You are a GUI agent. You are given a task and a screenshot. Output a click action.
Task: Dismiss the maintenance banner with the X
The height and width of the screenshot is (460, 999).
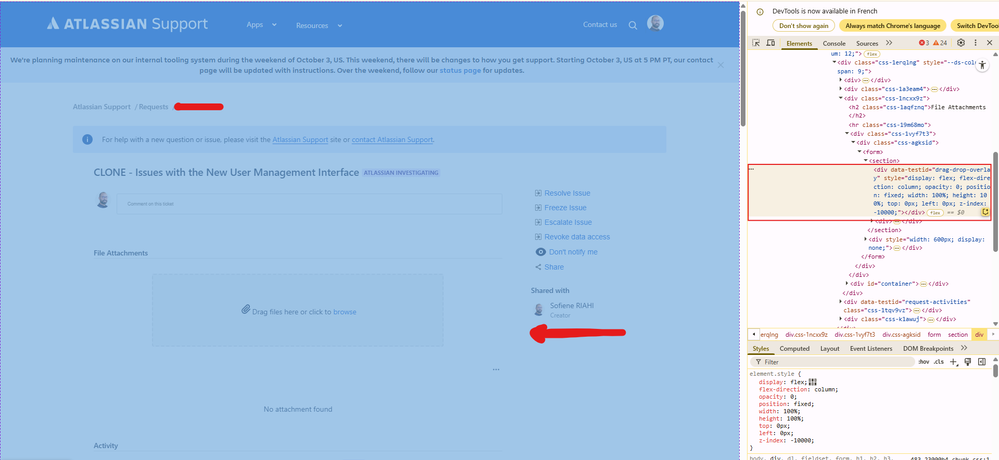pos(721,65)
